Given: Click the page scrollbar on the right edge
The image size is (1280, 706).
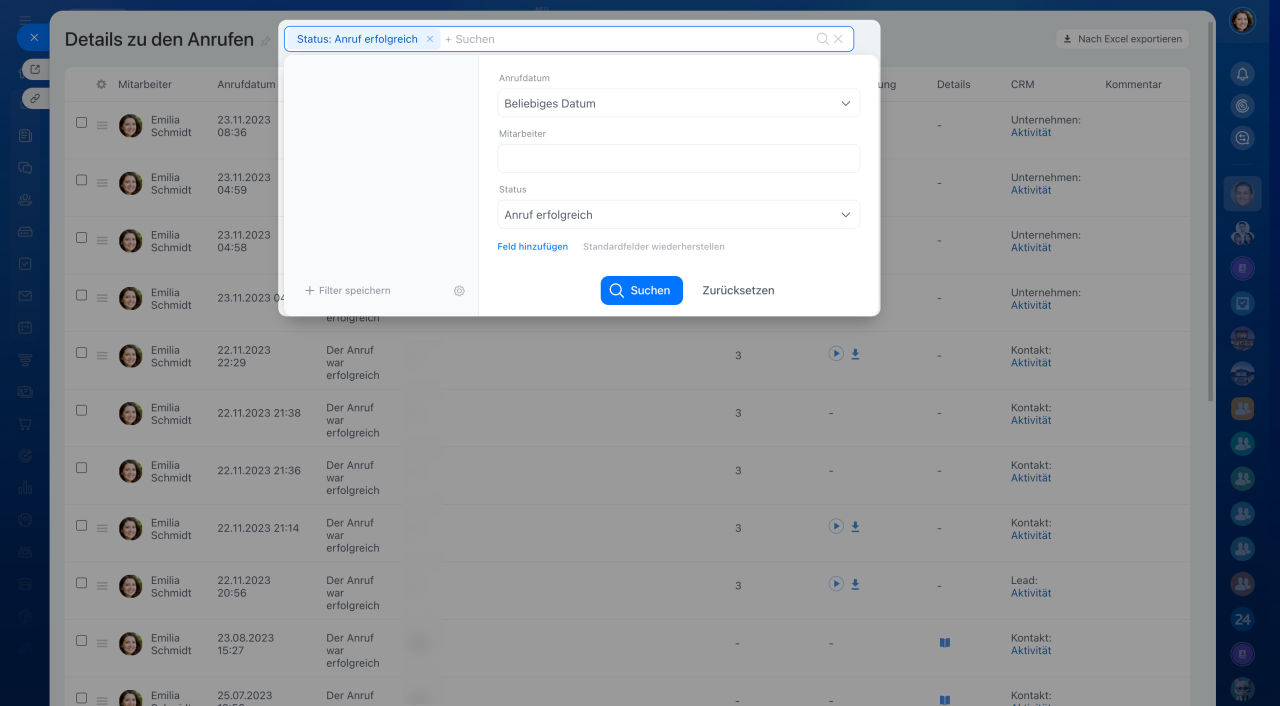Looking at the screenshot, I should [x=1211, y=210].
